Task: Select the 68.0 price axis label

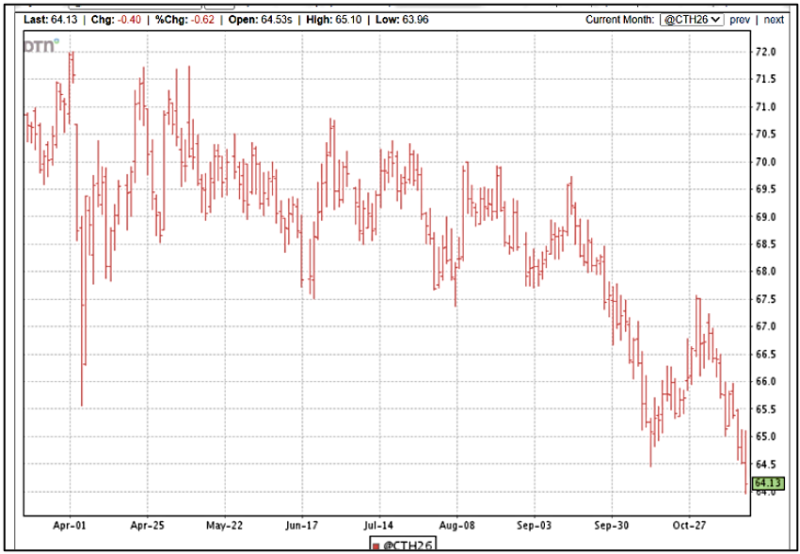Action: pyautogui.click(x=766, y=271)
